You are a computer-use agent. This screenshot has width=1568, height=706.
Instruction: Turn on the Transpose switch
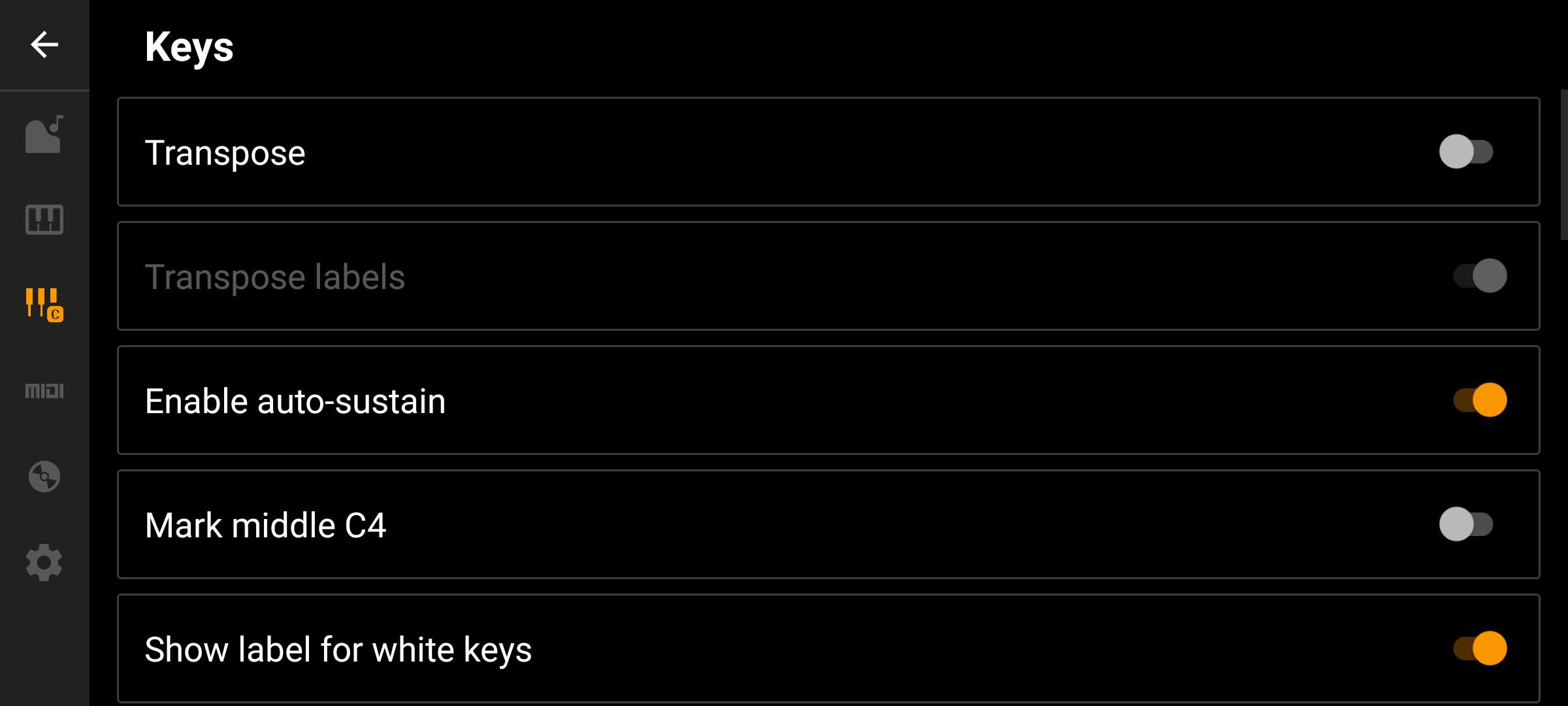pos(1466,152)
